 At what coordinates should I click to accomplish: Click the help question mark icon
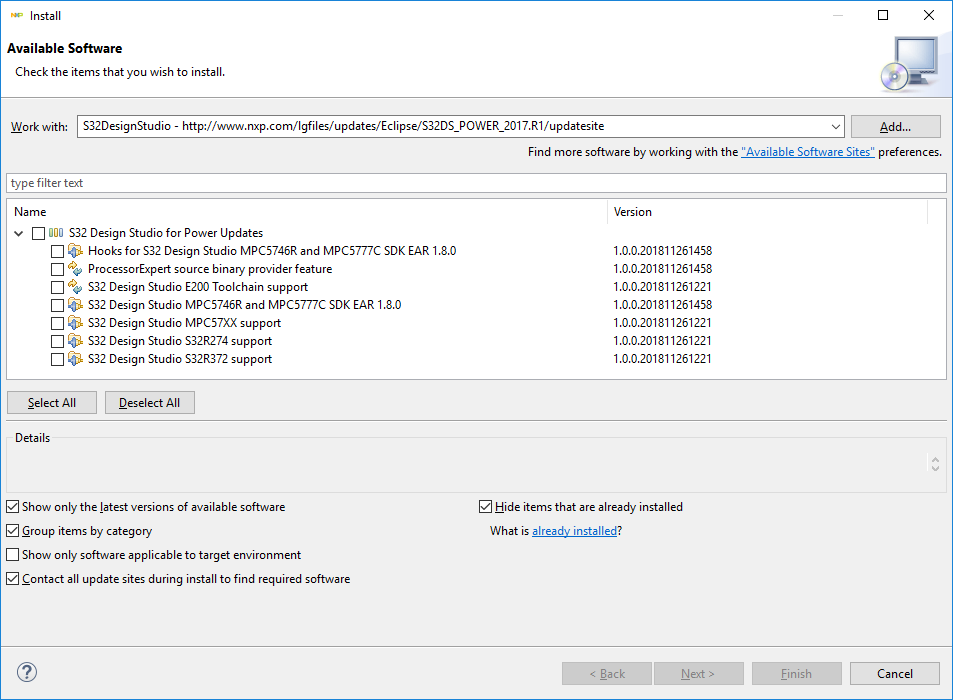coord(27,673)
